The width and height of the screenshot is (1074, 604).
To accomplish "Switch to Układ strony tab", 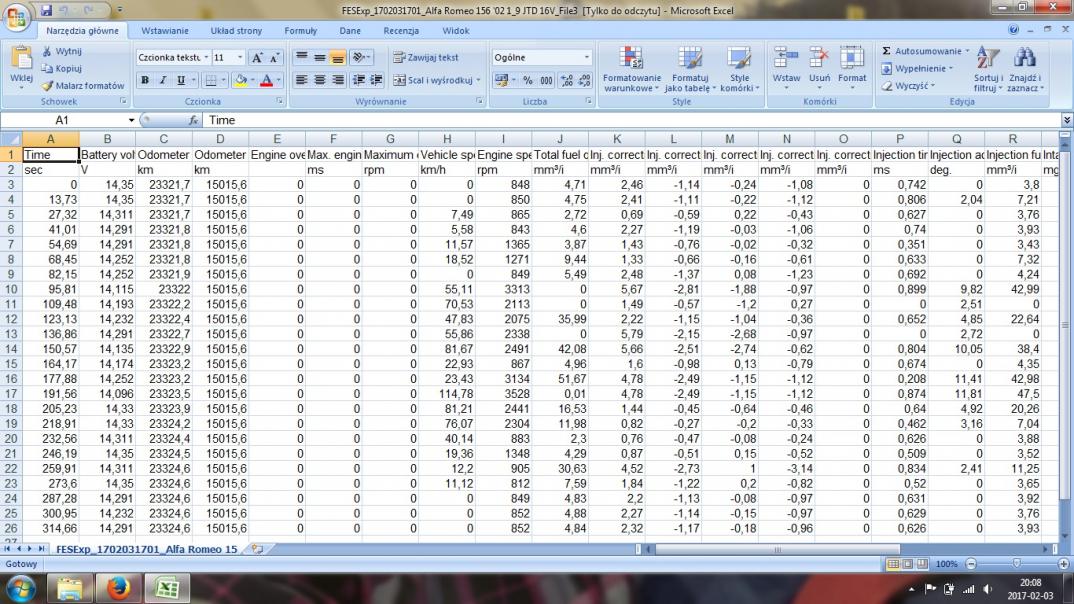I will tap(236, 31).
